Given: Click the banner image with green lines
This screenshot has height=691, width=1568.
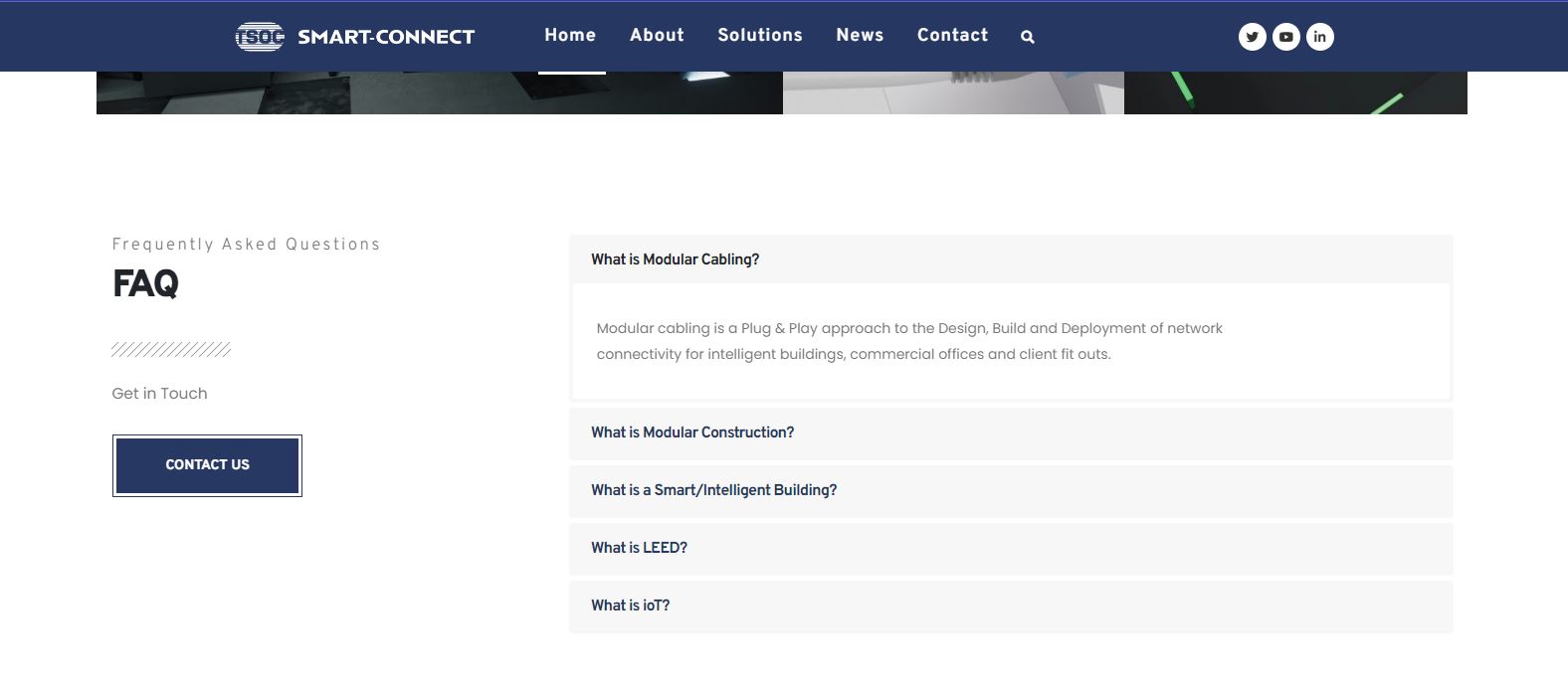Looking at the screenshot, I should tap(1295, 92).
